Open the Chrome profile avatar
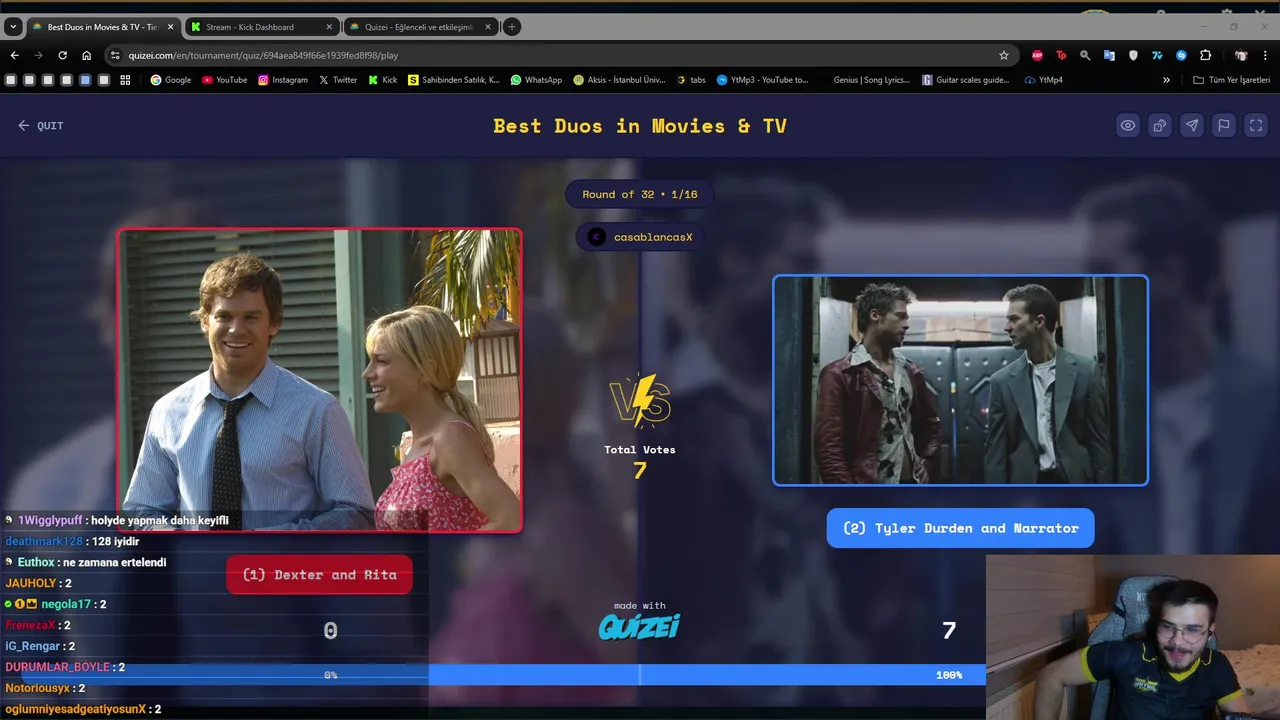Image resolution: width=1280 pixels, height=720 pixels. (x=1241, y=55)
